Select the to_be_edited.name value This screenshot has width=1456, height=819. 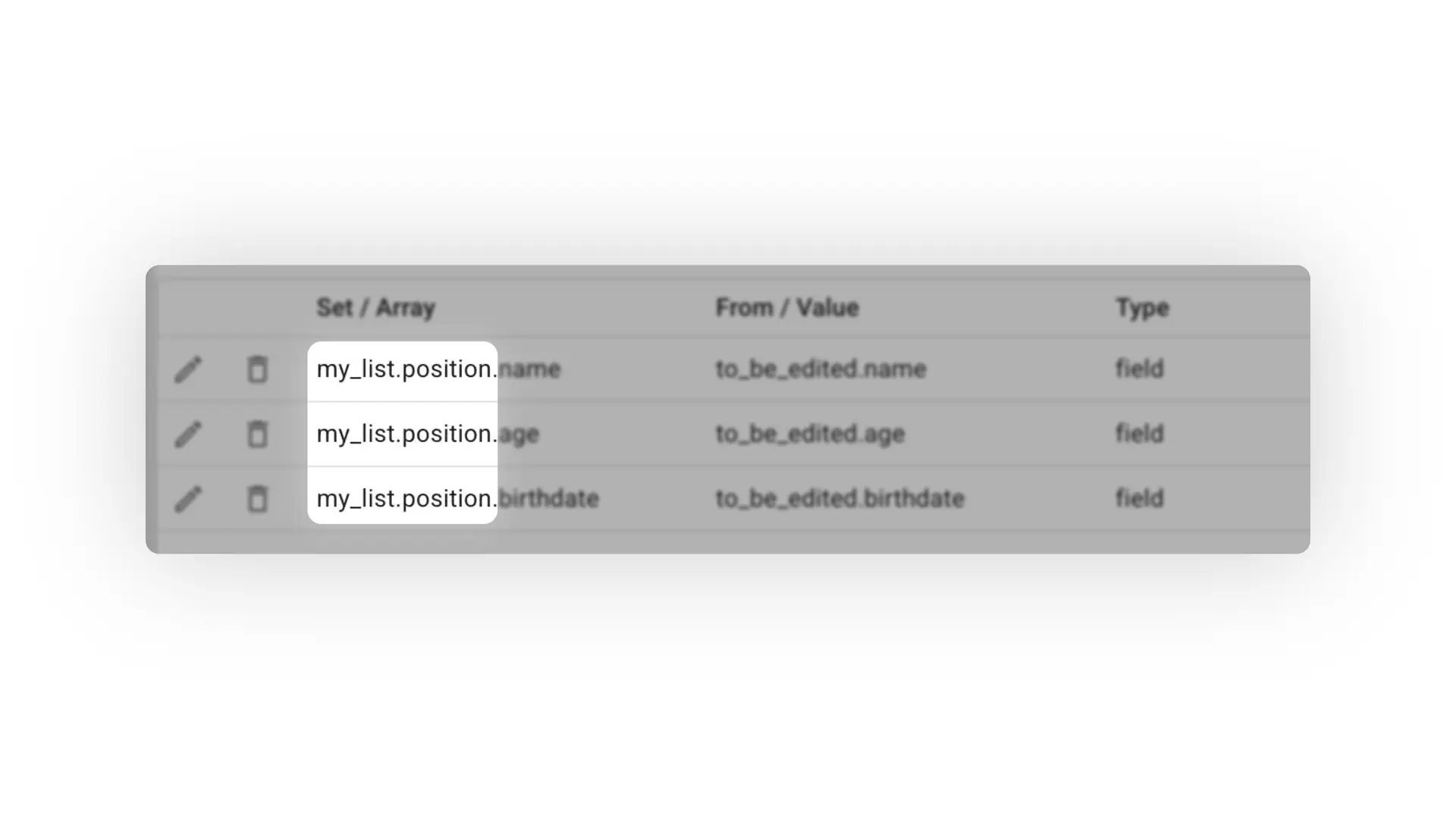click(x=821, y=369)
